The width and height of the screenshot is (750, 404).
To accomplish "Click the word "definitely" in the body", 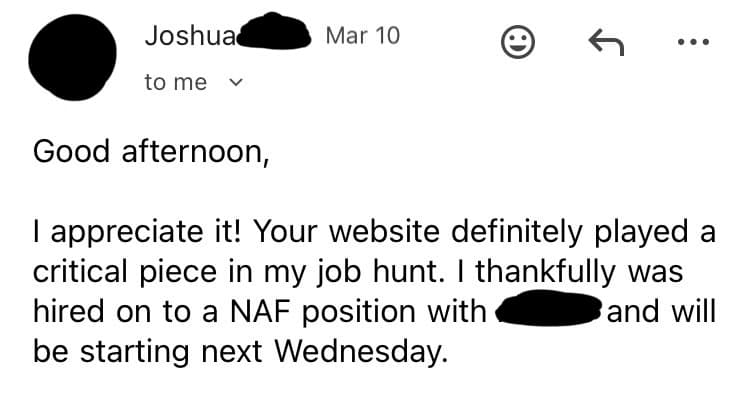I will (504, 232).
